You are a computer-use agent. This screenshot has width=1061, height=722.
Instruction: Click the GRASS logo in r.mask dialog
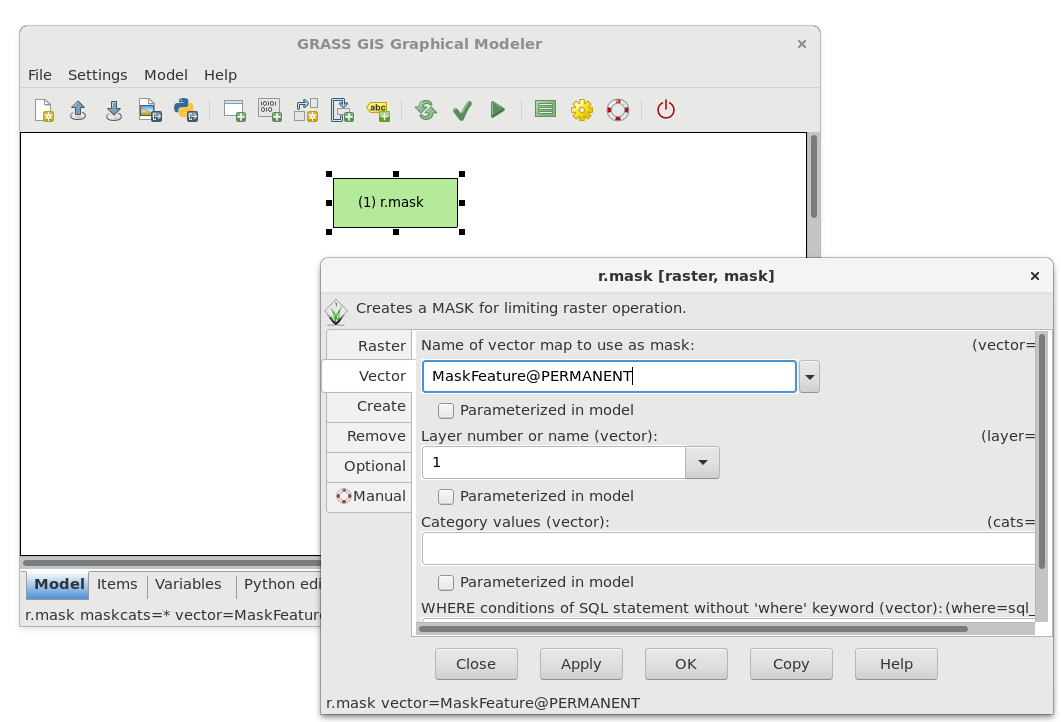pyautogui.click(x=336, y=312)
